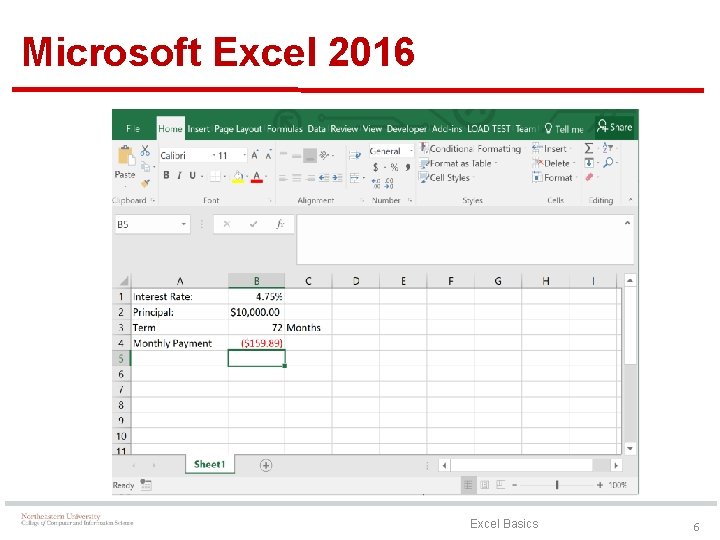Screen dimensions: 720x540
Task: Click the Fill down icon
Action: click(x=589, y=163)
